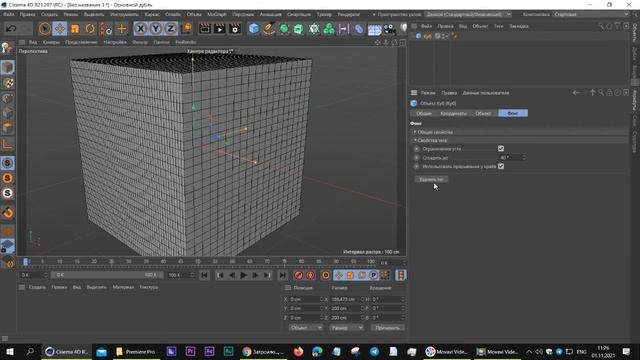The image size is (640, 360).
Task: Activate the Move tool
Action: tap(60, 29)
